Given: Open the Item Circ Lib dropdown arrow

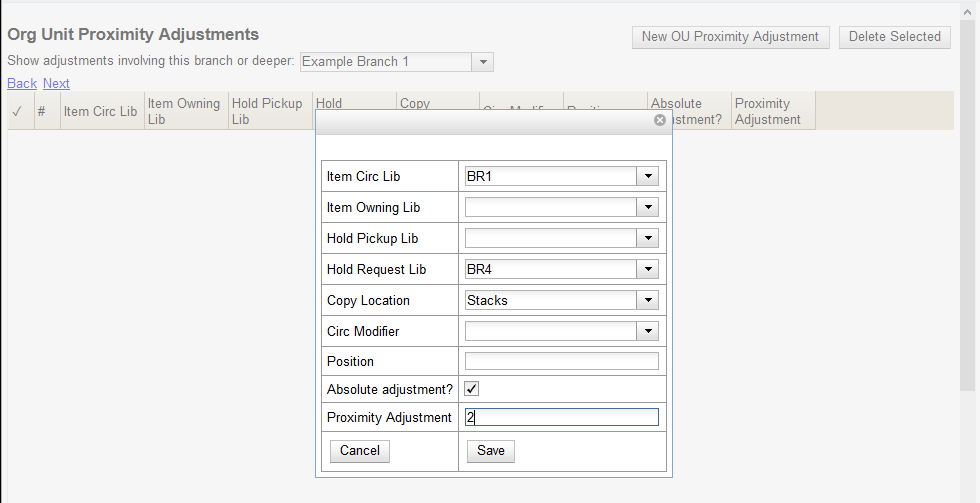Looking at the screenshot, I should [648, 177].
